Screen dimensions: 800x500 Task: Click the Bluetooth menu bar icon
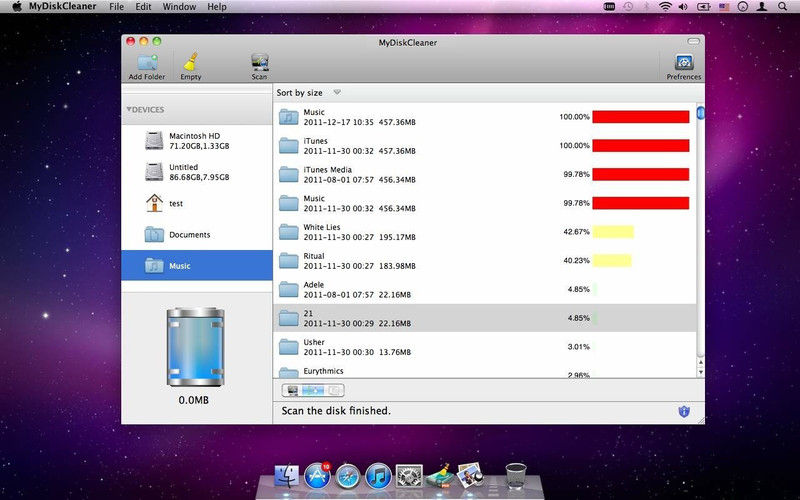[x=646, y=7]
